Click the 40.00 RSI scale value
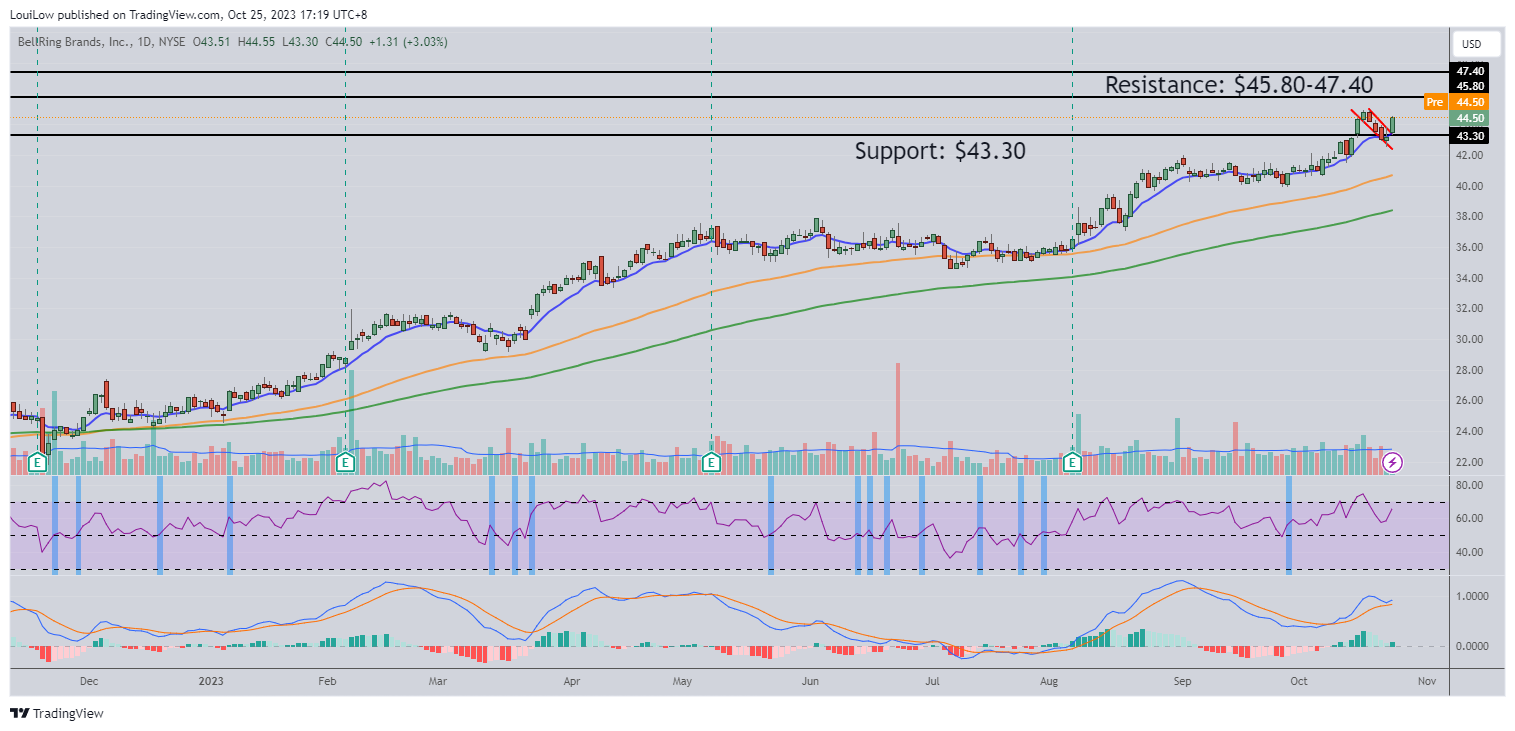Screen dimensions: 1515x731 pos(1469,552)
